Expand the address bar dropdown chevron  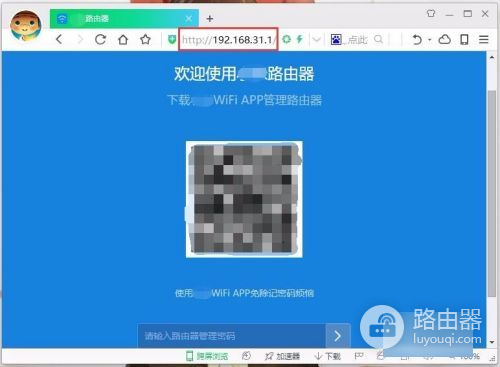click(316, 40)
